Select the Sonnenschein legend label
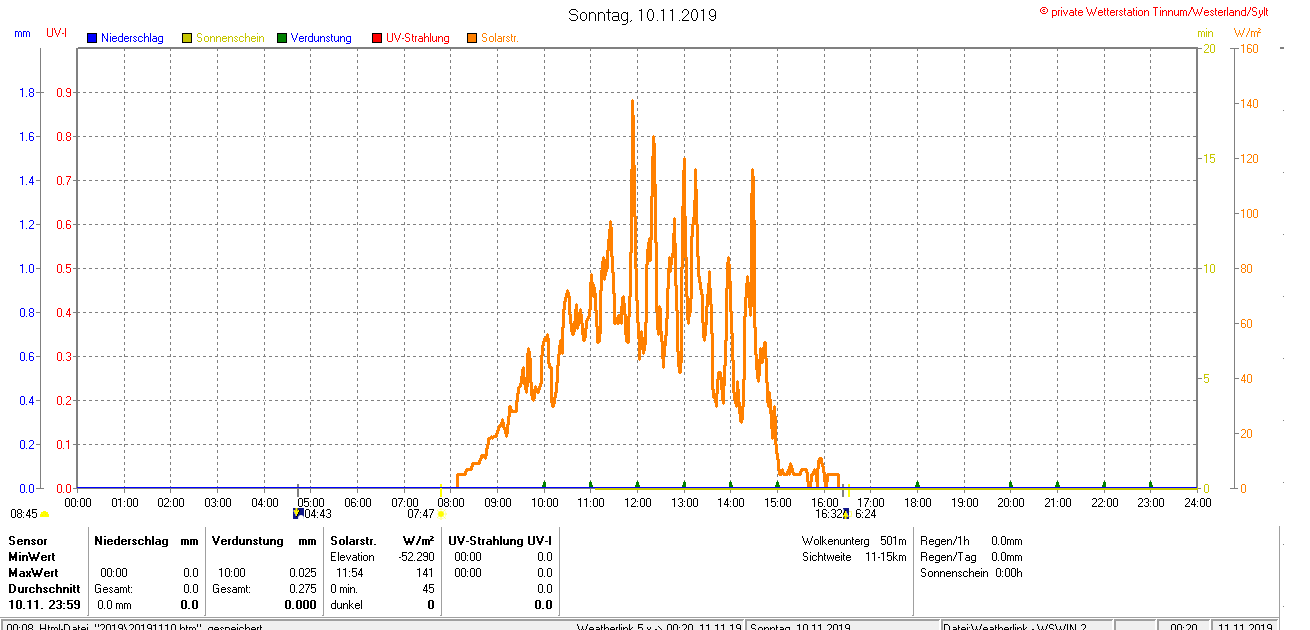This screenshot has width=1310, height=630. (230, 38)
